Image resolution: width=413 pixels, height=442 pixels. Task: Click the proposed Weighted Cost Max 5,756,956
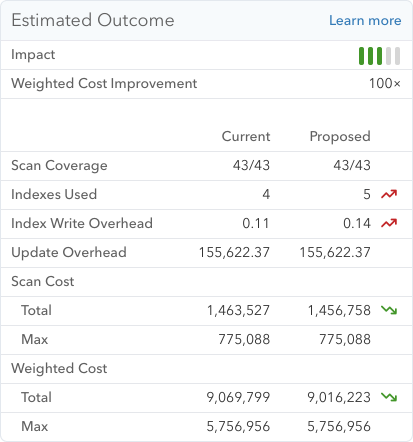point(339,426)
